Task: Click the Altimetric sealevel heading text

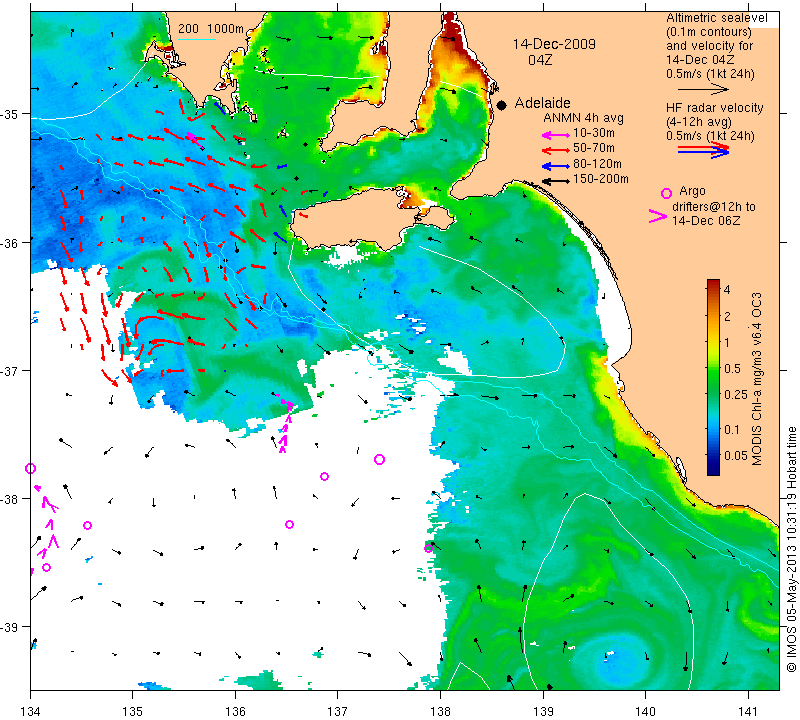Action: pyautogui.click(x=717, y=18)
